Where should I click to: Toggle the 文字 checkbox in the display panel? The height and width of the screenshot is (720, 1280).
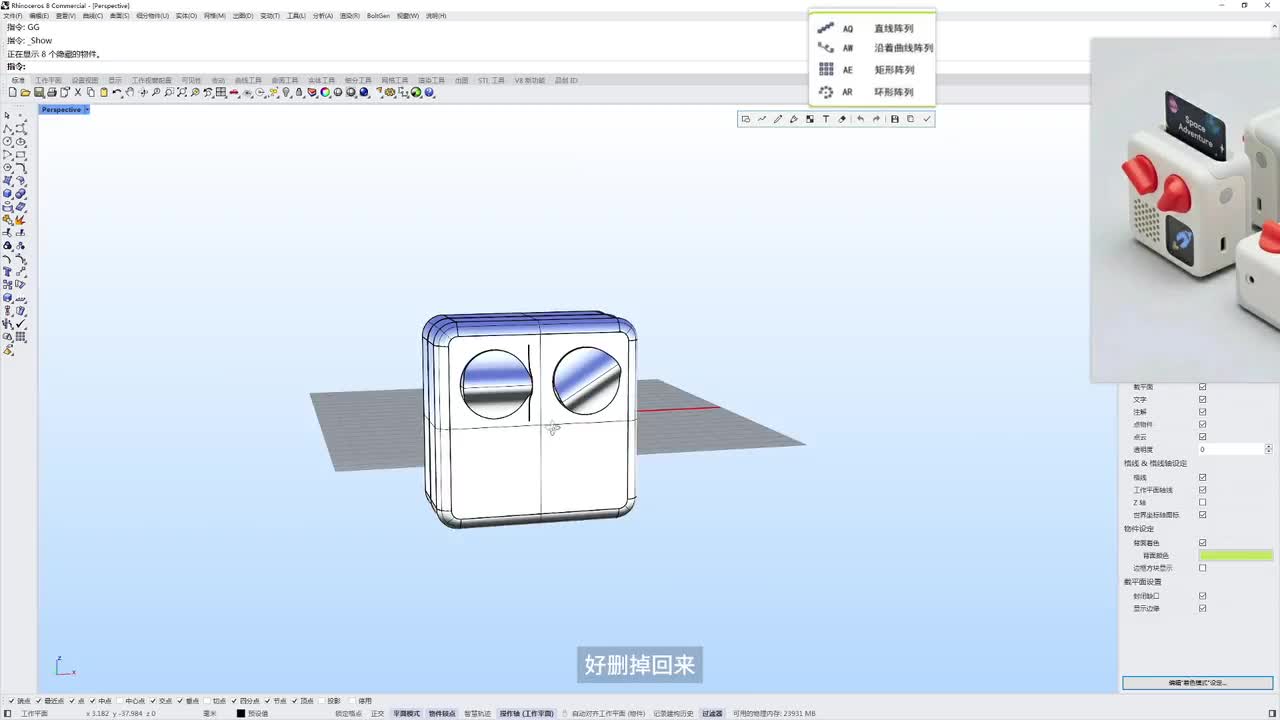tap(1202, 399)
